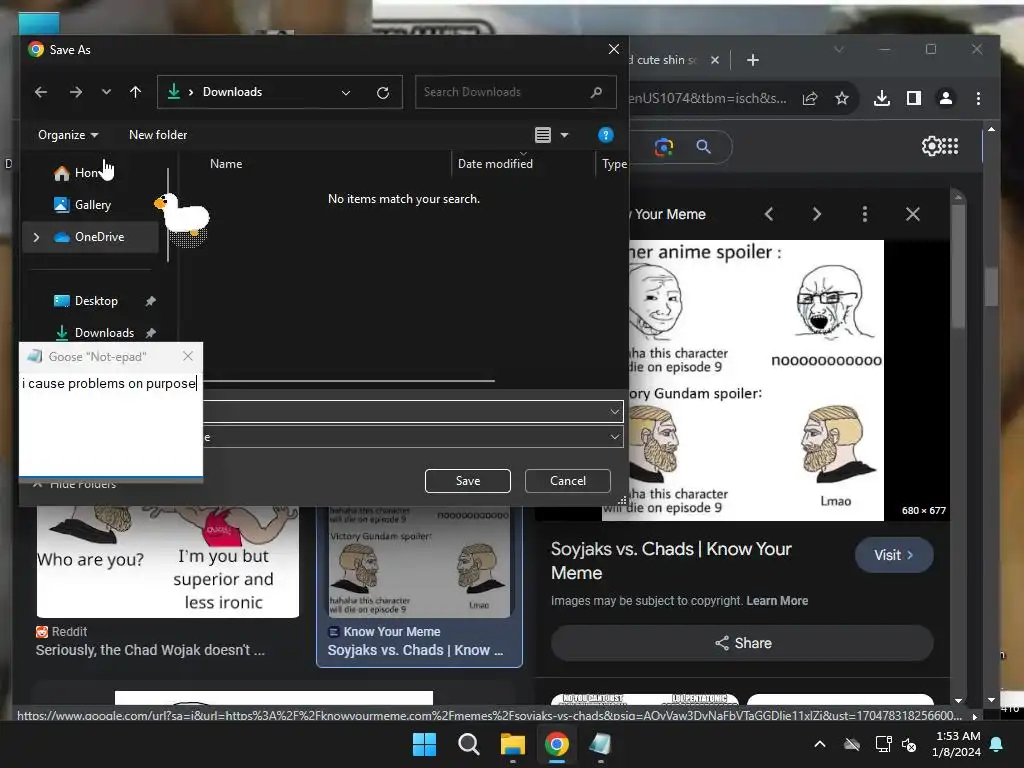This screenshot has width=1024, height=768.
Task: Switch to Chrome on taskbar
Action: [x=556, y=744]
